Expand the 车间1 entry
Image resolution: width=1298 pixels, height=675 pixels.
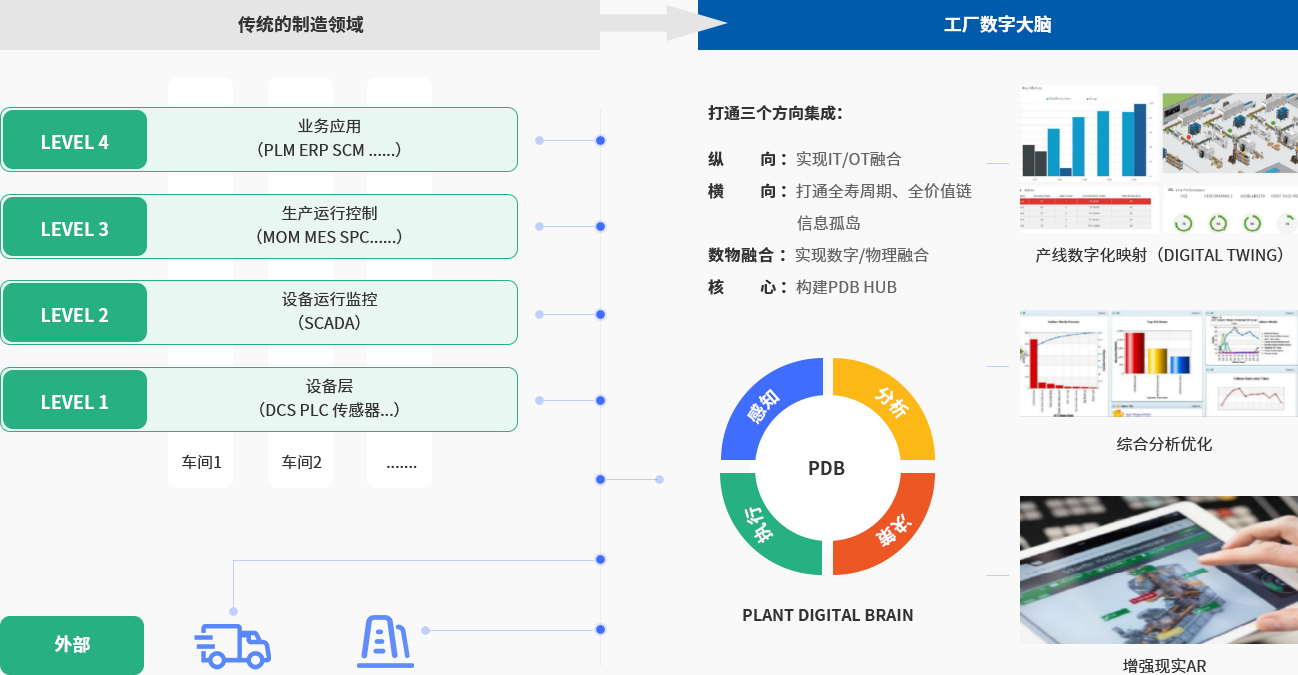[x=199, y=462]
